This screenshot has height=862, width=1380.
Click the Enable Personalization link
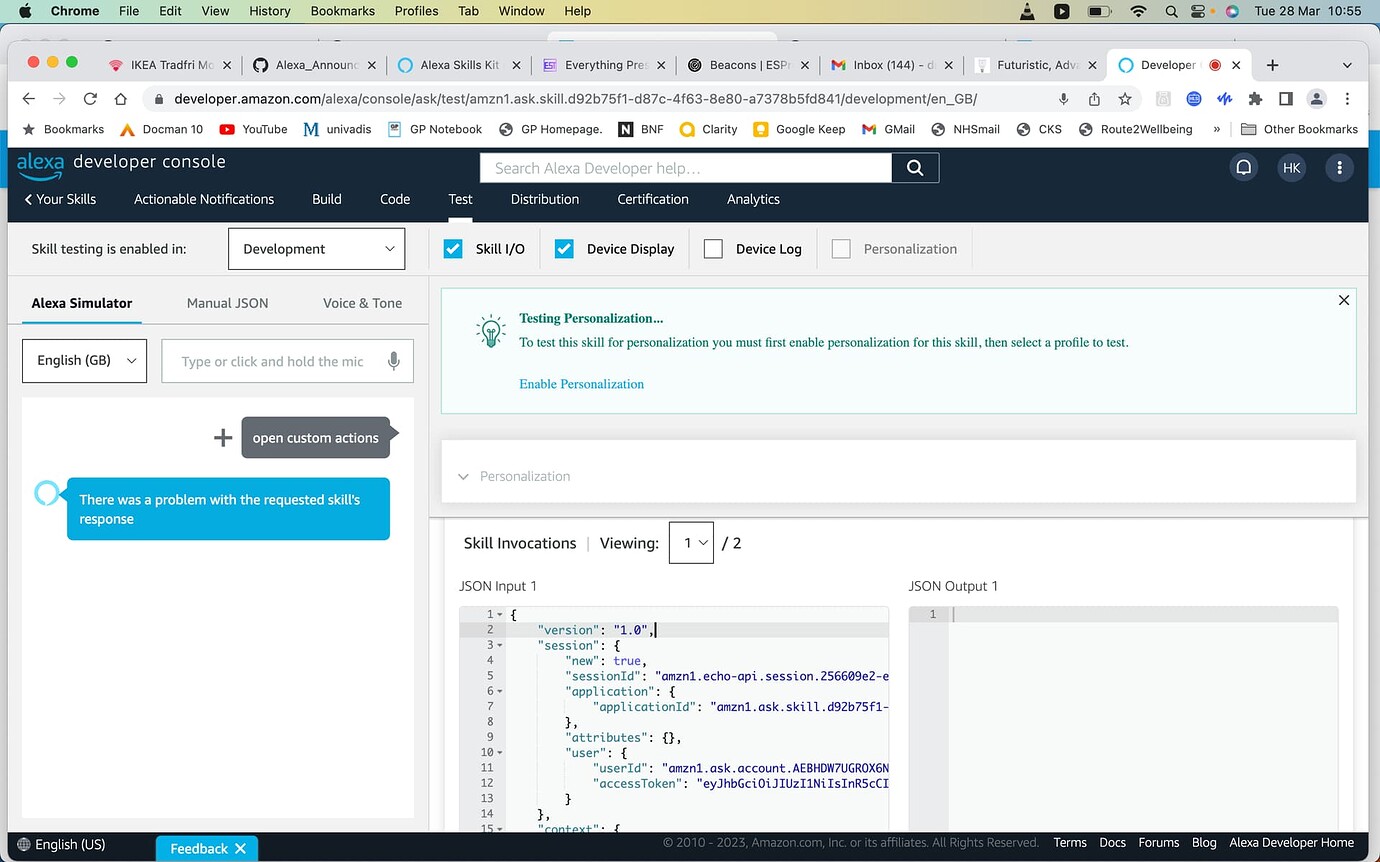coord(581,383)
